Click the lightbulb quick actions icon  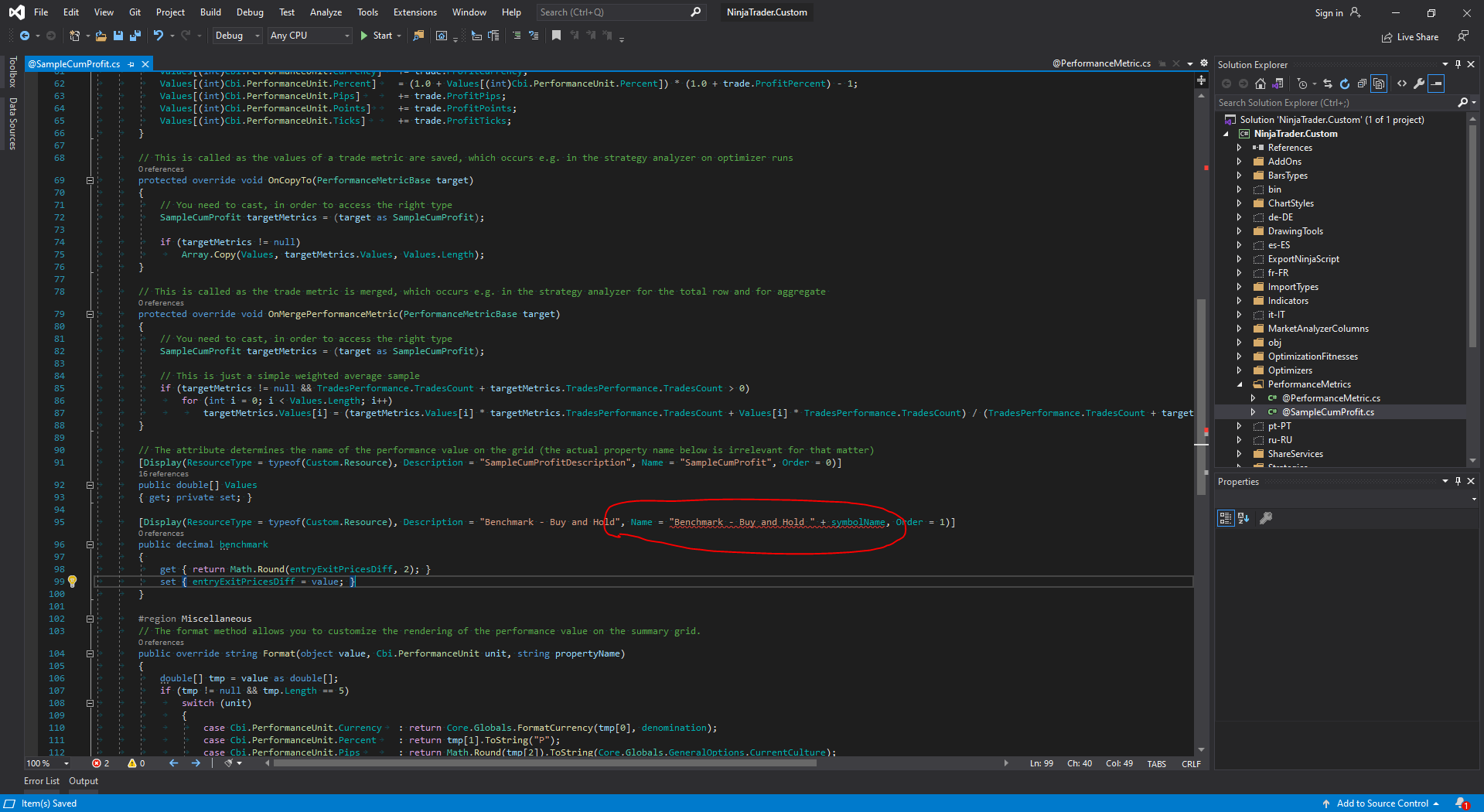tap(72, 582)
